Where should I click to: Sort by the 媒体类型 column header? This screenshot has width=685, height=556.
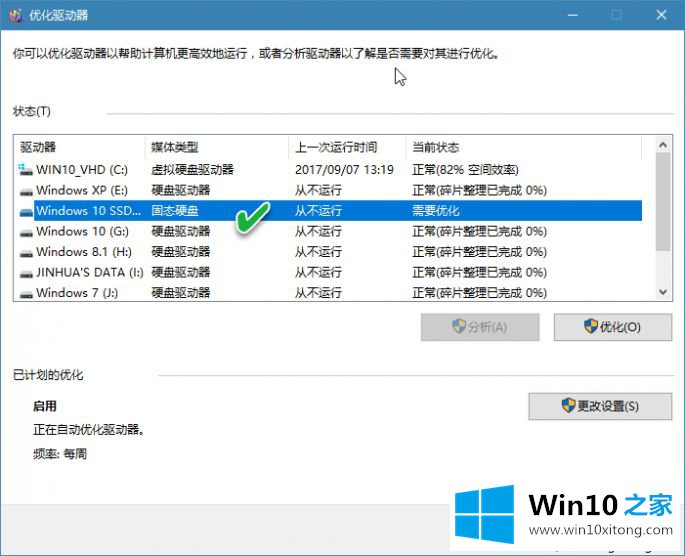tap(217, 147)
